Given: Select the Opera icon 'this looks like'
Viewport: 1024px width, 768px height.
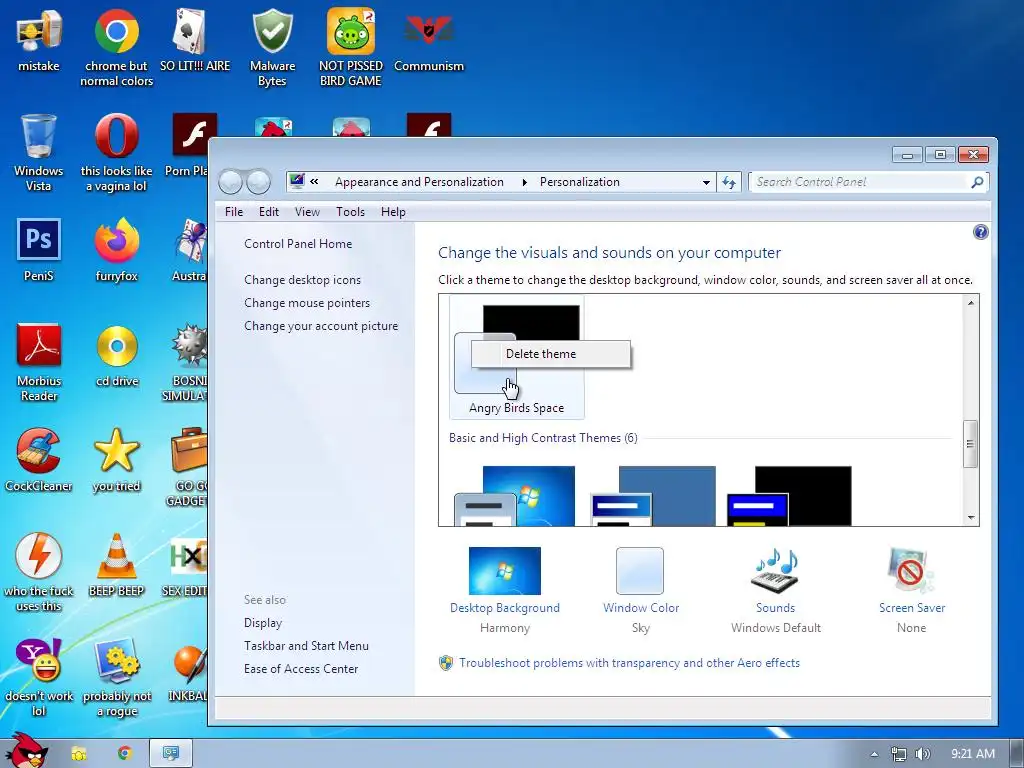Looking at the screenshot, I should click(116, 153).
